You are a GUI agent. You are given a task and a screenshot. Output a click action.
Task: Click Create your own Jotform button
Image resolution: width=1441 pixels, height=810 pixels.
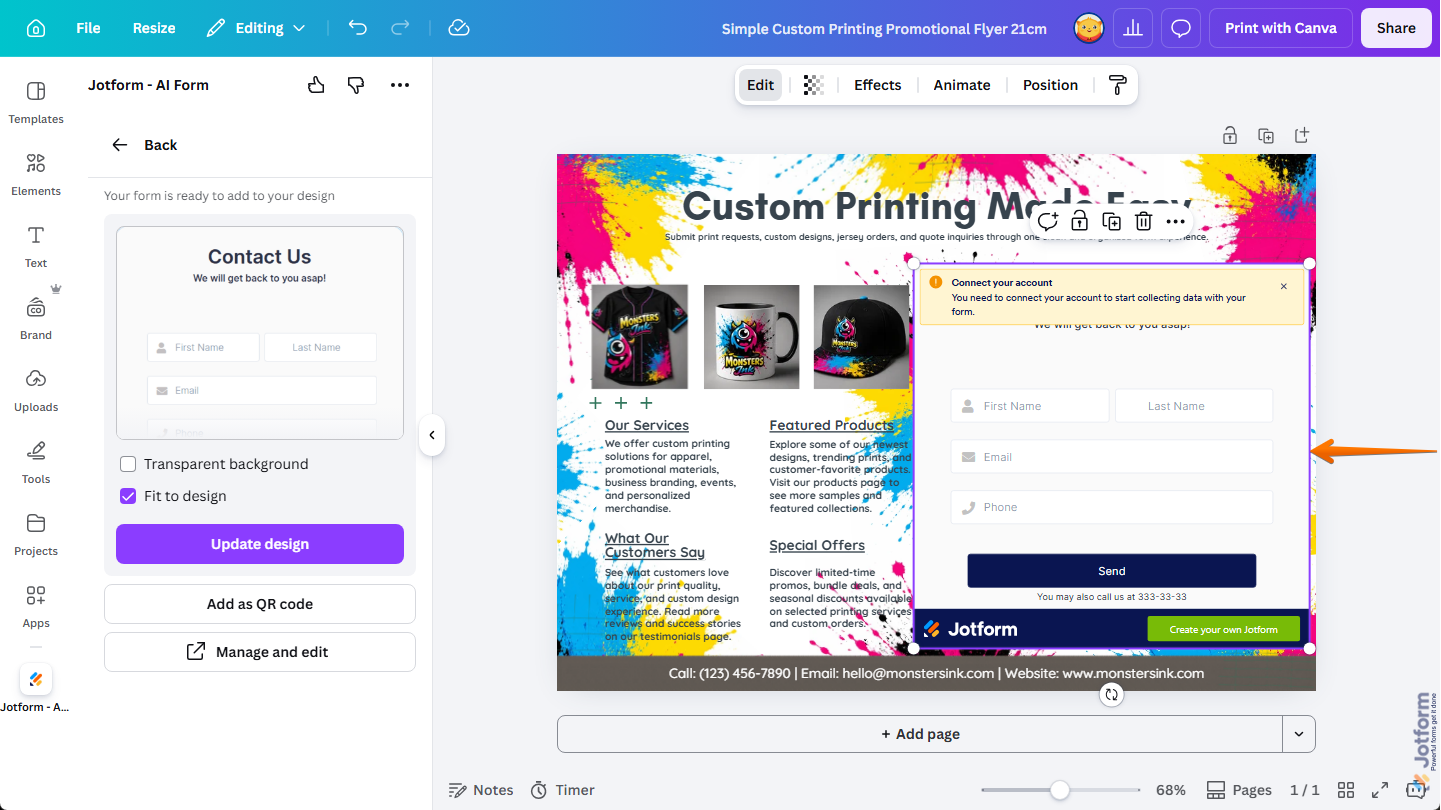[1223, 629]
